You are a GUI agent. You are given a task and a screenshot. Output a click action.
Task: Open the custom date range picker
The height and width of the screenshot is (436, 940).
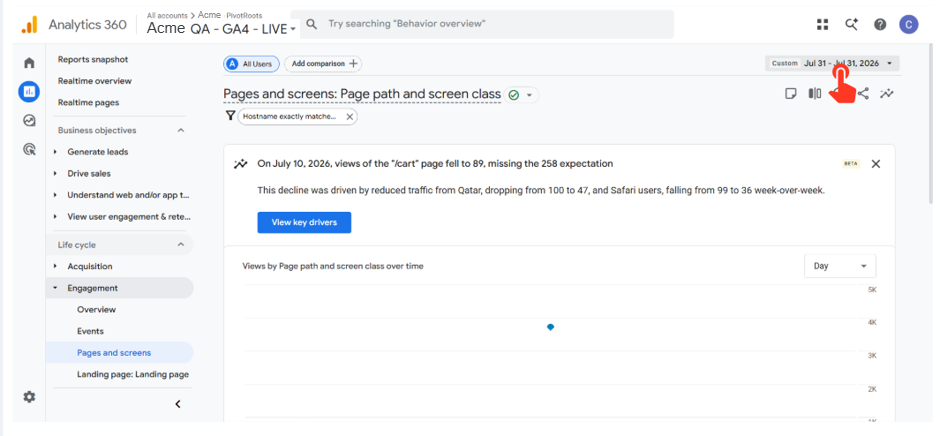point(832,63)
